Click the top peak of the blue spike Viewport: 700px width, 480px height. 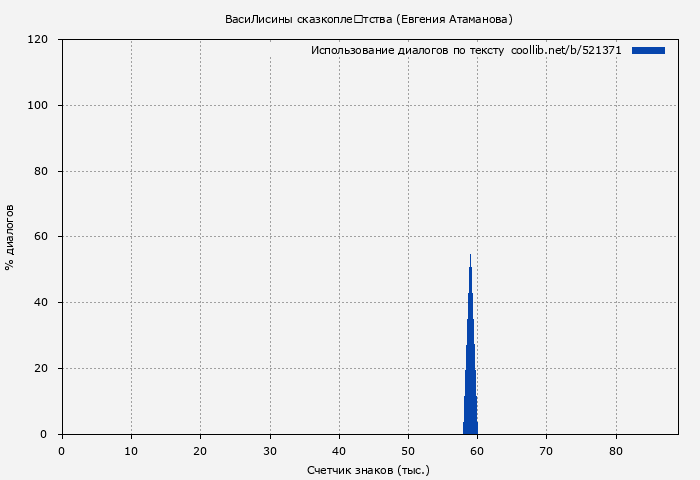(x=470, y=257)
